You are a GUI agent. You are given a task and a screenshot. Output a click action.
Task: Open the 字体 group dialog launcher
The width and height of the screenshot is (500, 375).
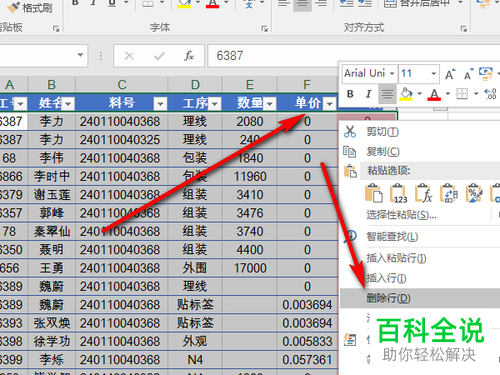pyautogui.click(x=264, y=29)
